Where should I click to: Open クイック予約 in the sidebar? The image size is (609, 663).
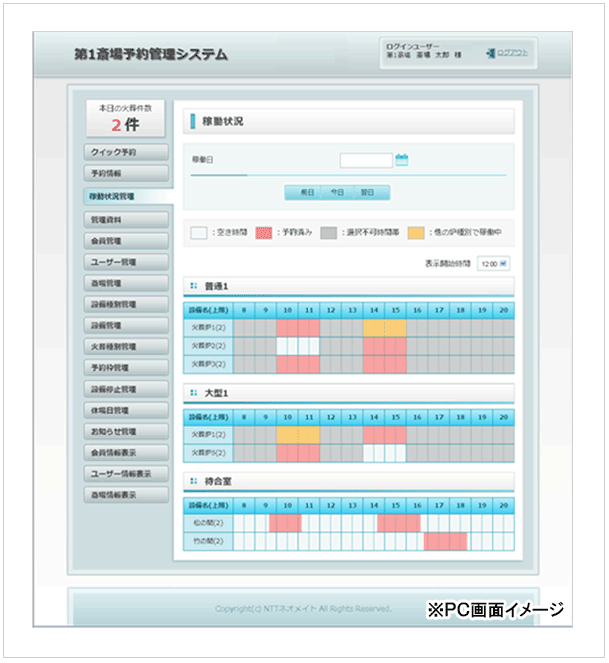(126, 153)
